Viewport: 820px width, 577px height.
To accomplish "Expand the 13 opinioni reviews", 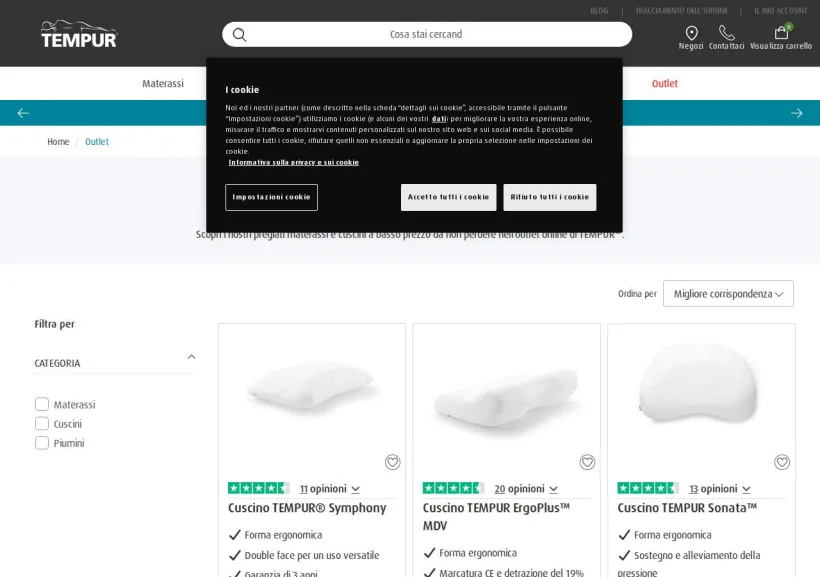I will [x=720, y=489].
